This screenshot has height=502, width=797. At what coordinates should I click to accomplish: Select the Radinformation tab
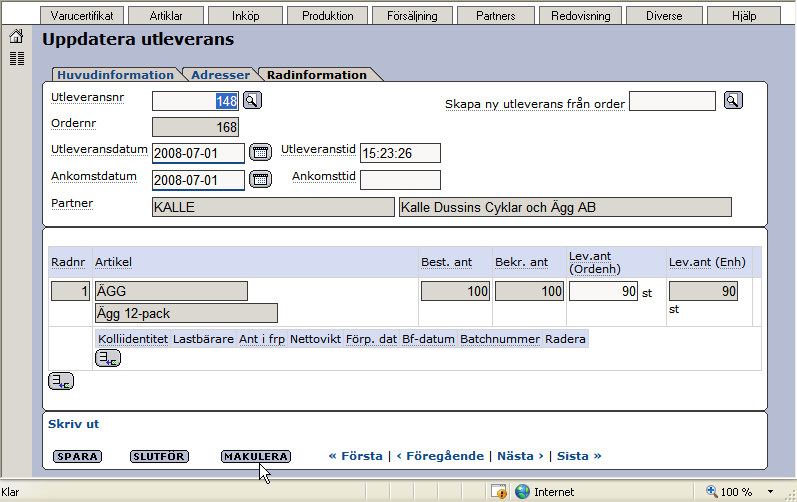pyautogui.click(x=317, y=75)
